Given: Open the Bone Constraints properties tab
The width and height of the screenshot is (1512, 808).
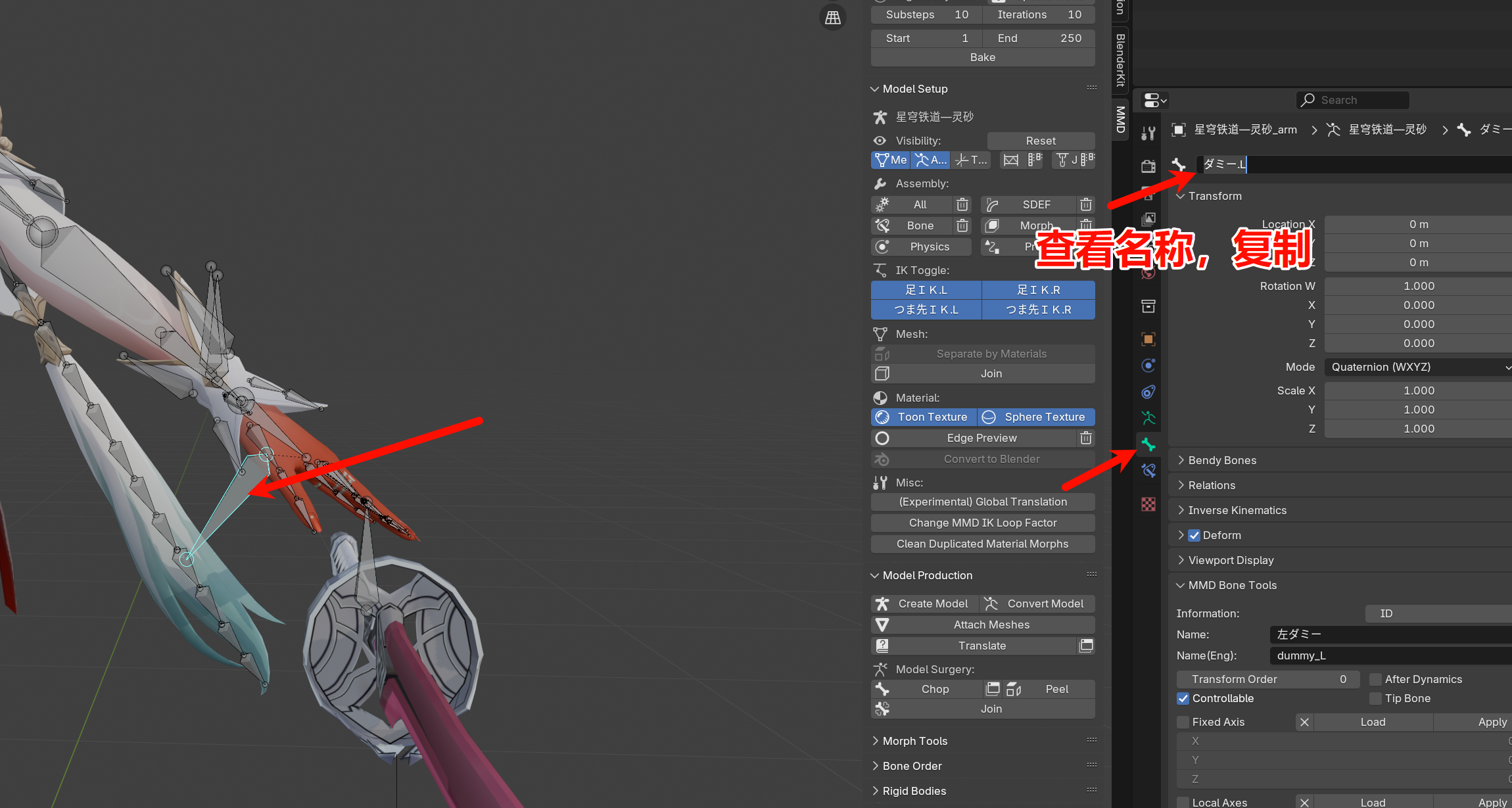Looking at the screenshot, I should coord(1148,471).
